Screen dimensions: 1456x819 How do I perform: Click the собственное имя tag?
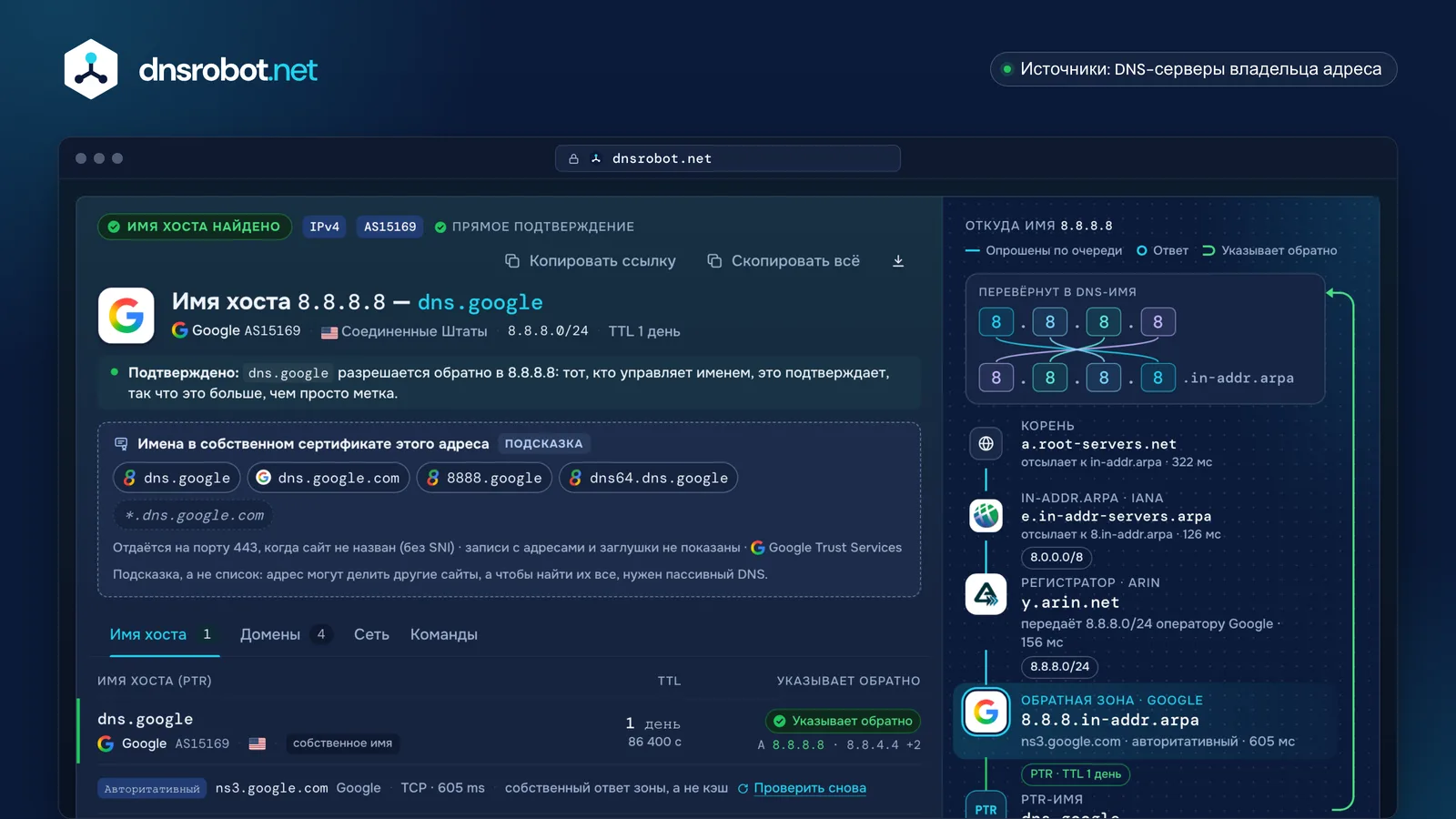(342, 743)
